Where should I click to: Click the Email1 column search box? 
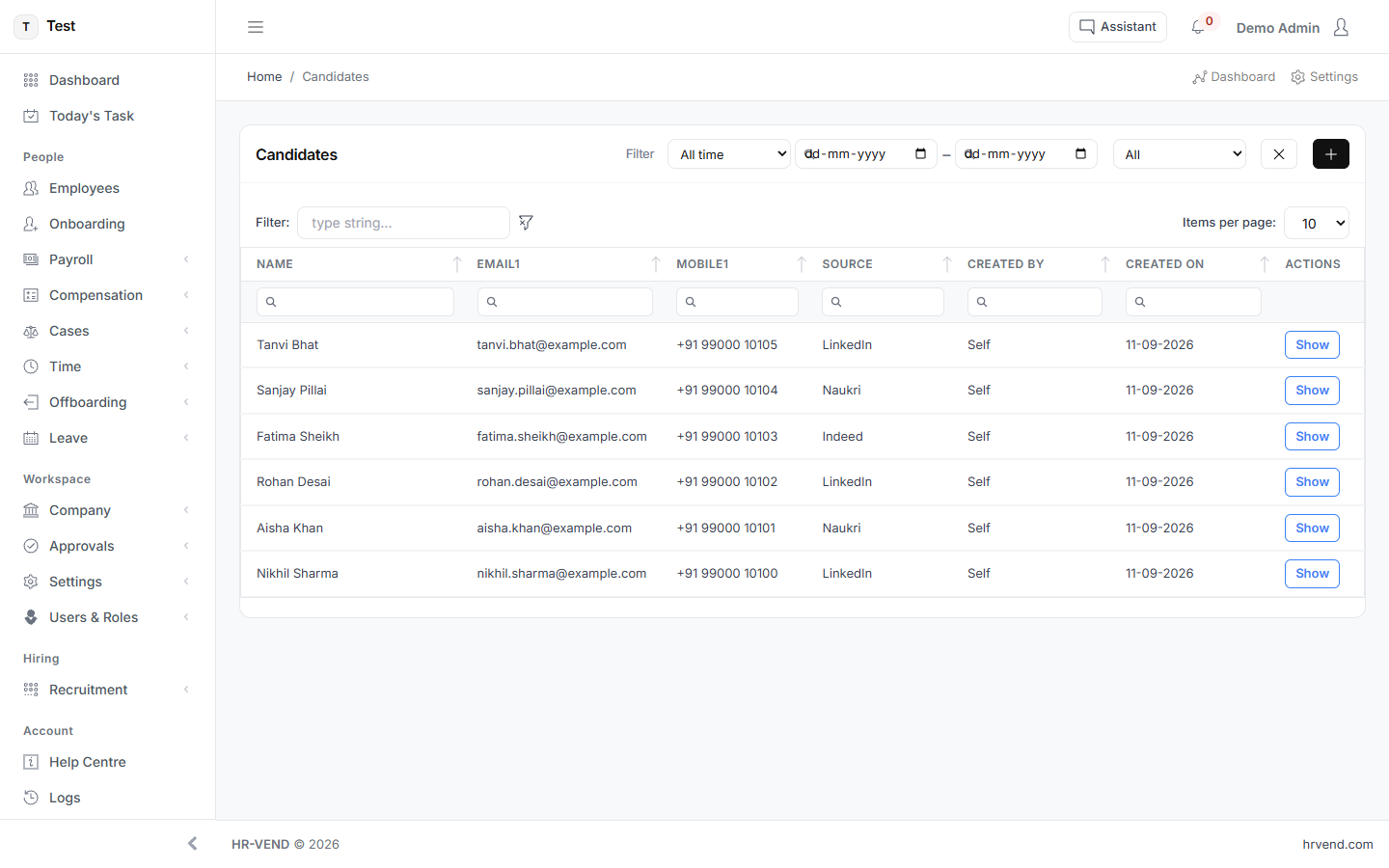565,302
